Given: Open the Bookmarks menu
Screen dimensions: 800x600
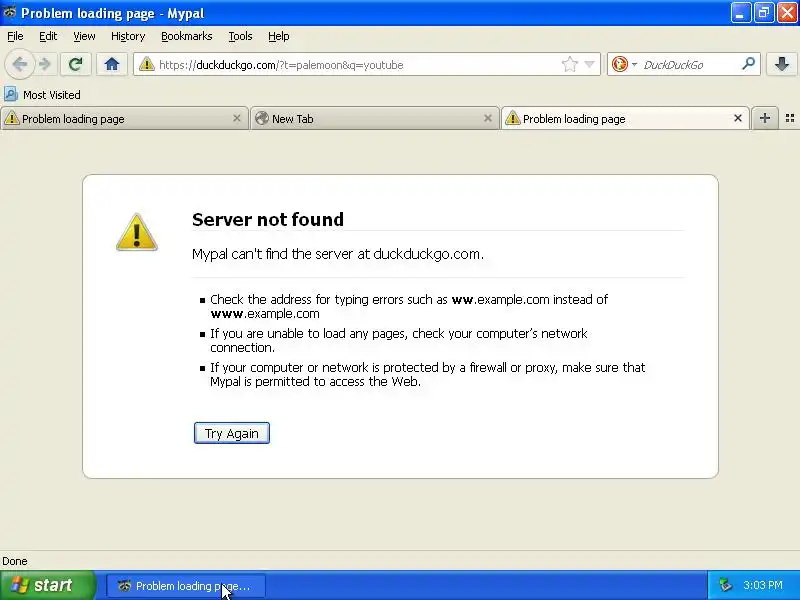Looking at the screenshot, I should pos(186,36).
